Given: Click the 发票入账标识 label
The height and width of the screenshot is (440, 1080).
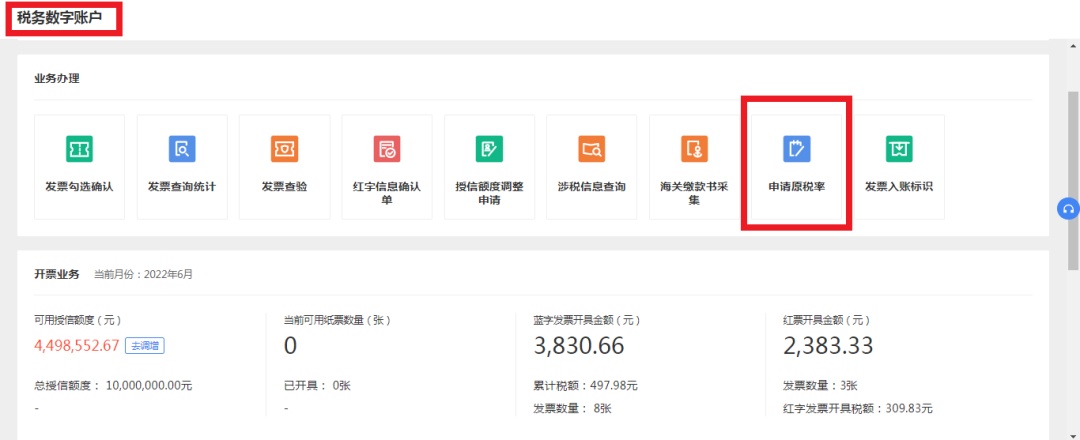Looking at the screenshot, I should 899,187.
